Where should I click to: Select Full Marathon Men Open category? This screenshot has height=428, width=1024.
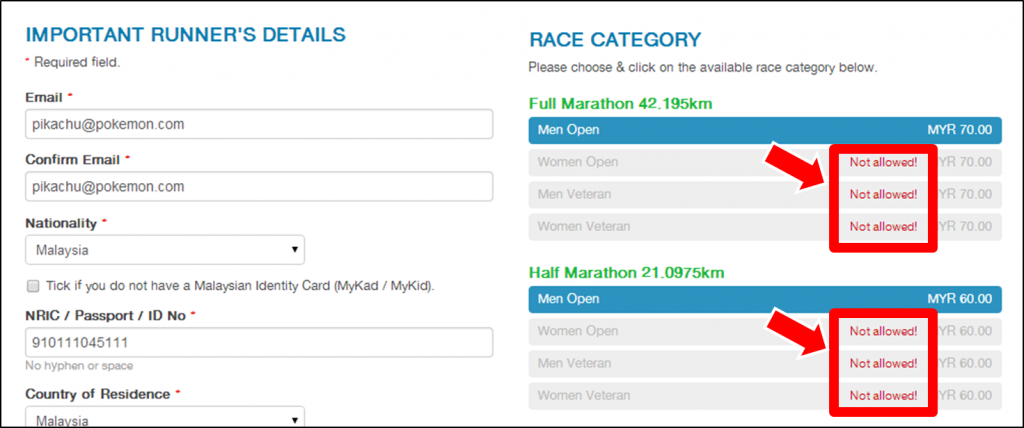pos(765,130)
